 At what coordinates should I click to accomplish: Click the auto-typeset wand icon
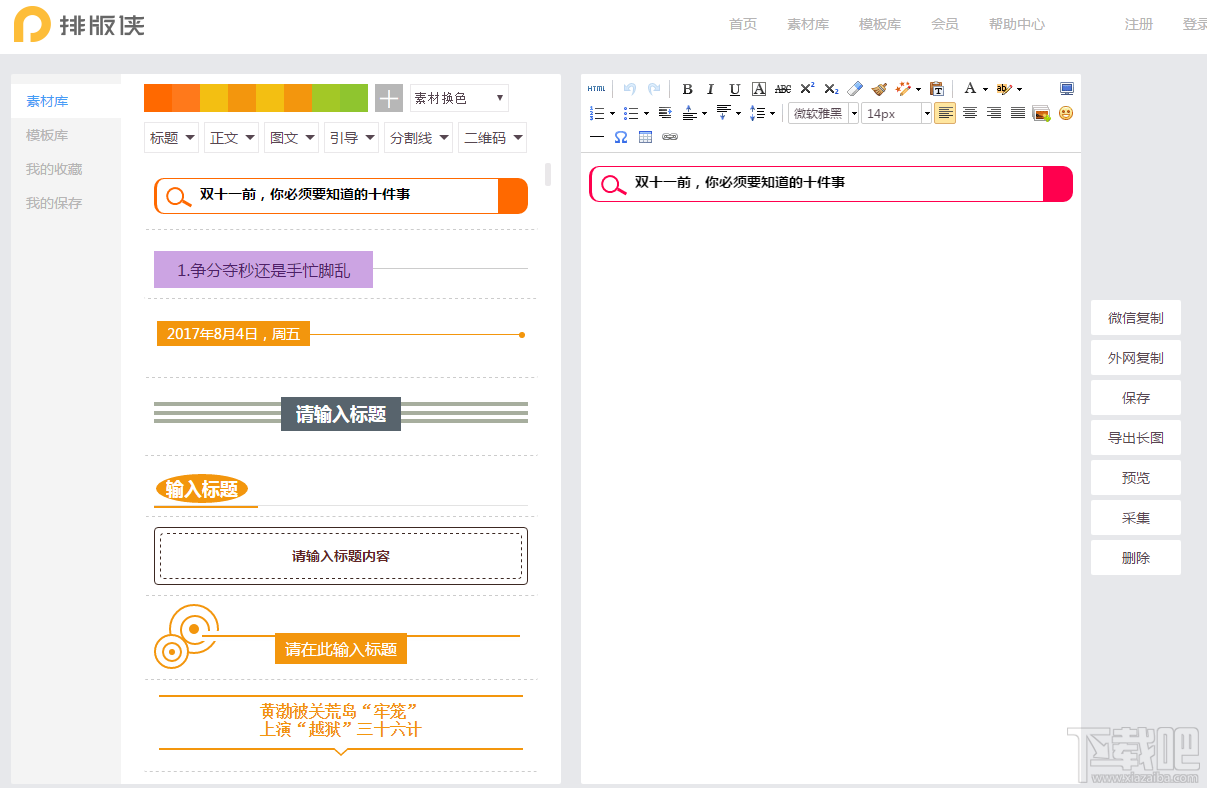point(903,89)
